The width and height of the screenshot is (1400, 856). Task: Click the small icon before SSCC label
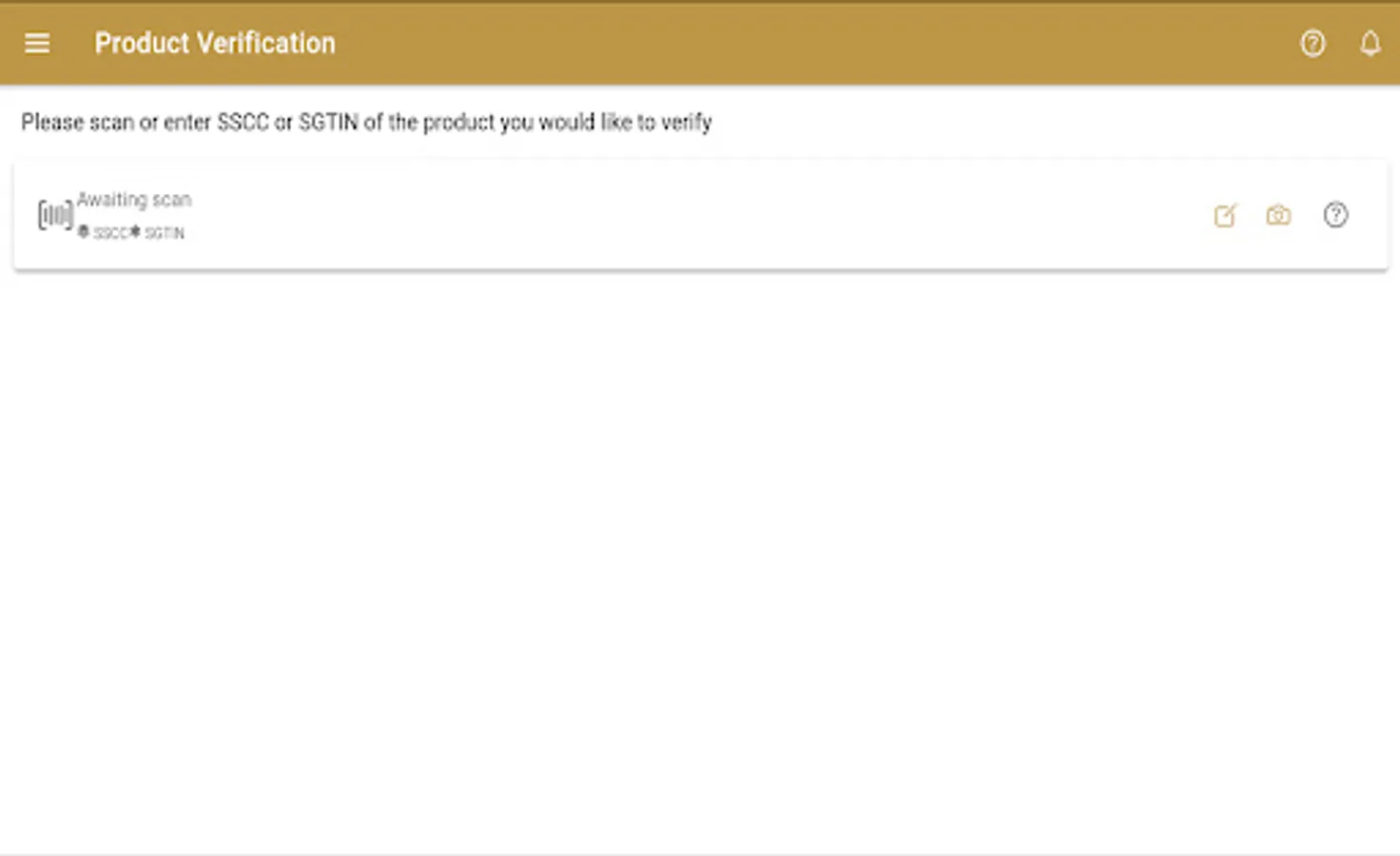[84, 231]
